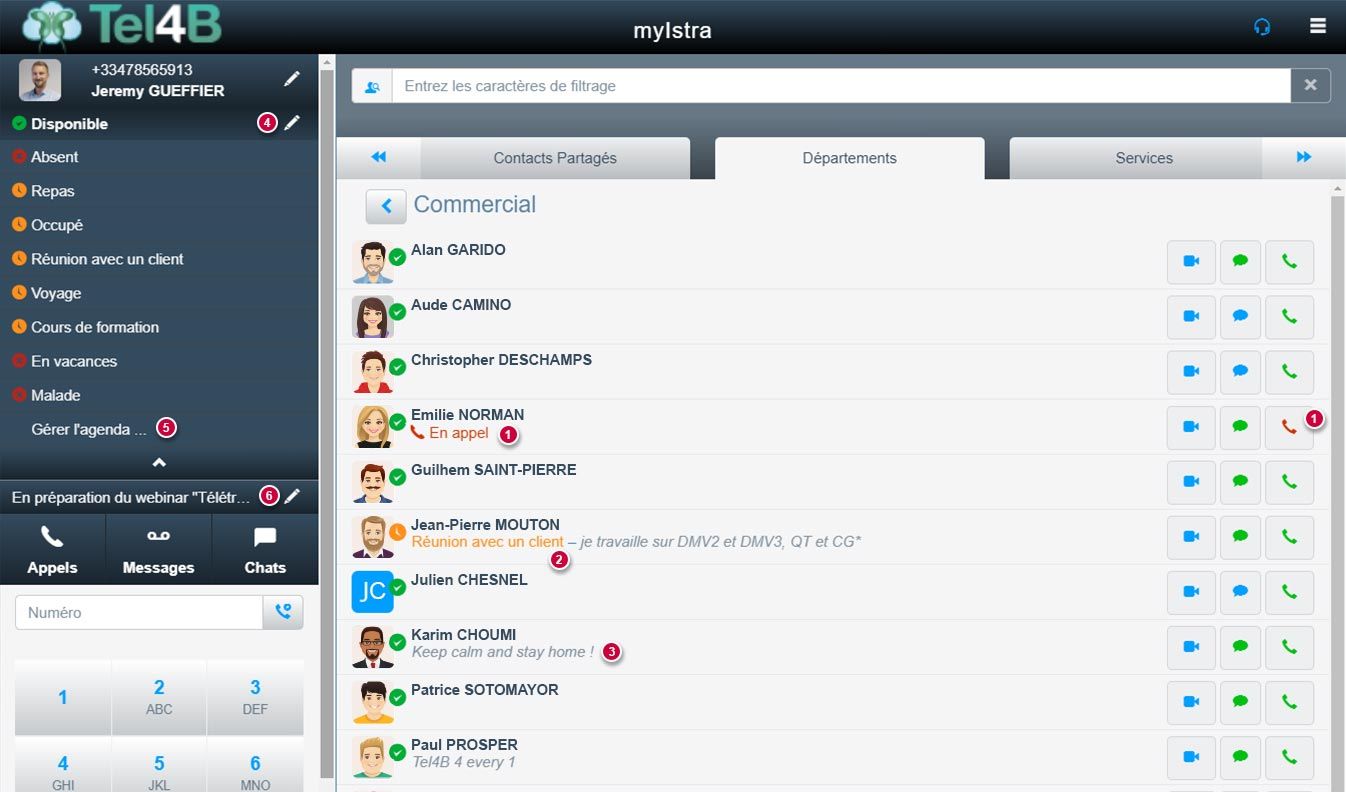Set status to En vacances
This screenshot has width=1346, height=792.
159,361
